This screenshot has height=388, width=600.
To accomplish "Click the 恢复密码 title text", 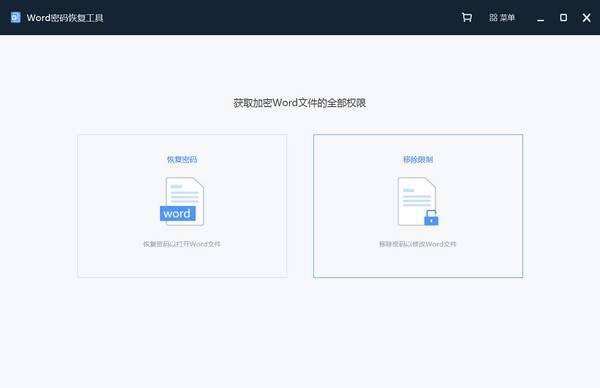I will [x=182, y=160].
